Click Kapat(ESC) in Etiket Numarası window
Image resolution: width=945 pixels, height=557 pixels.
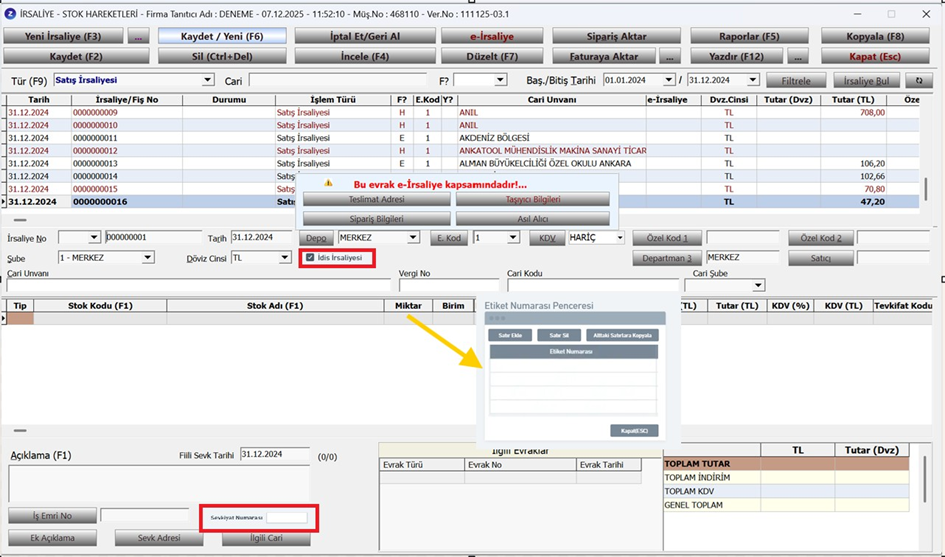click(634, 430)
